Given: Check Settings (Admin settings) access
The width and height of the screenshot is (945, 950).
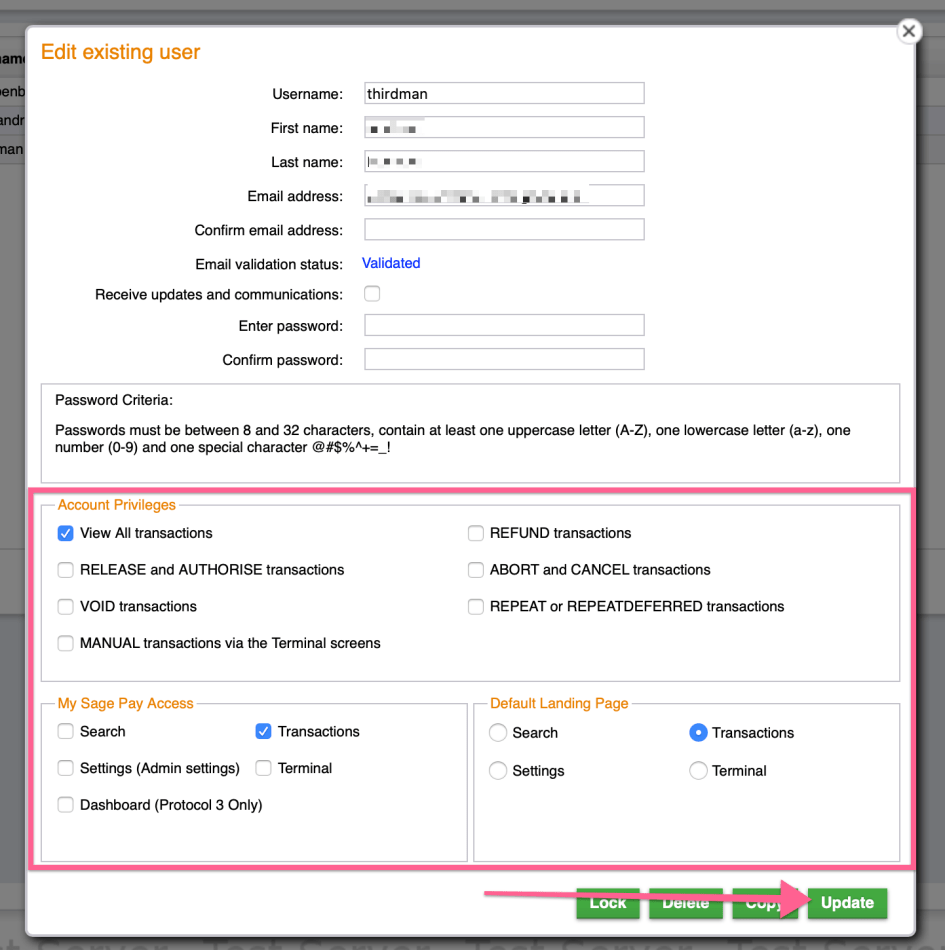Looking at the screenshot, I should (65, 768).
